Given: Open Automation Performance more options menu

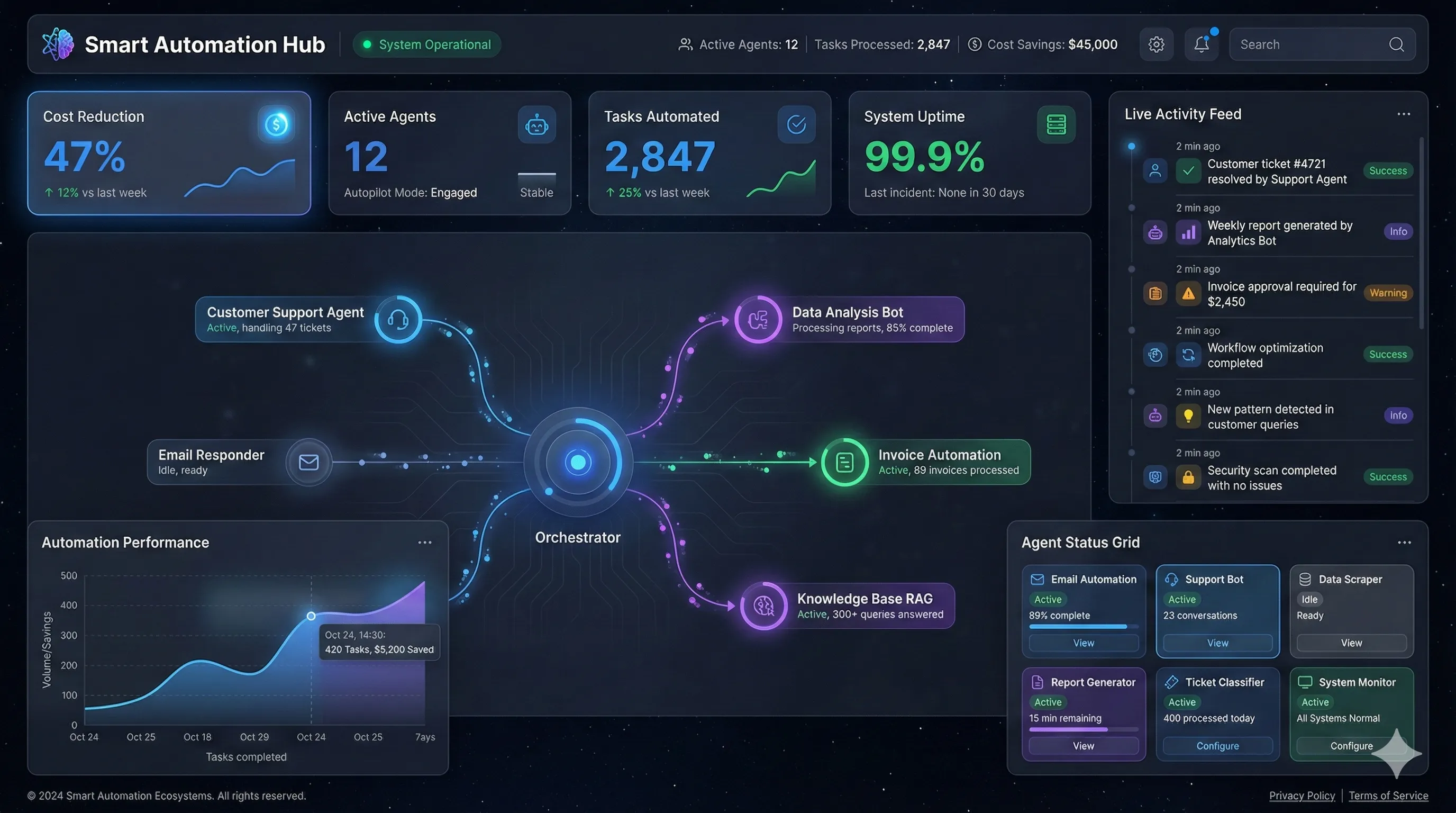Looking at the screenshot, I should tap(424, 542).
